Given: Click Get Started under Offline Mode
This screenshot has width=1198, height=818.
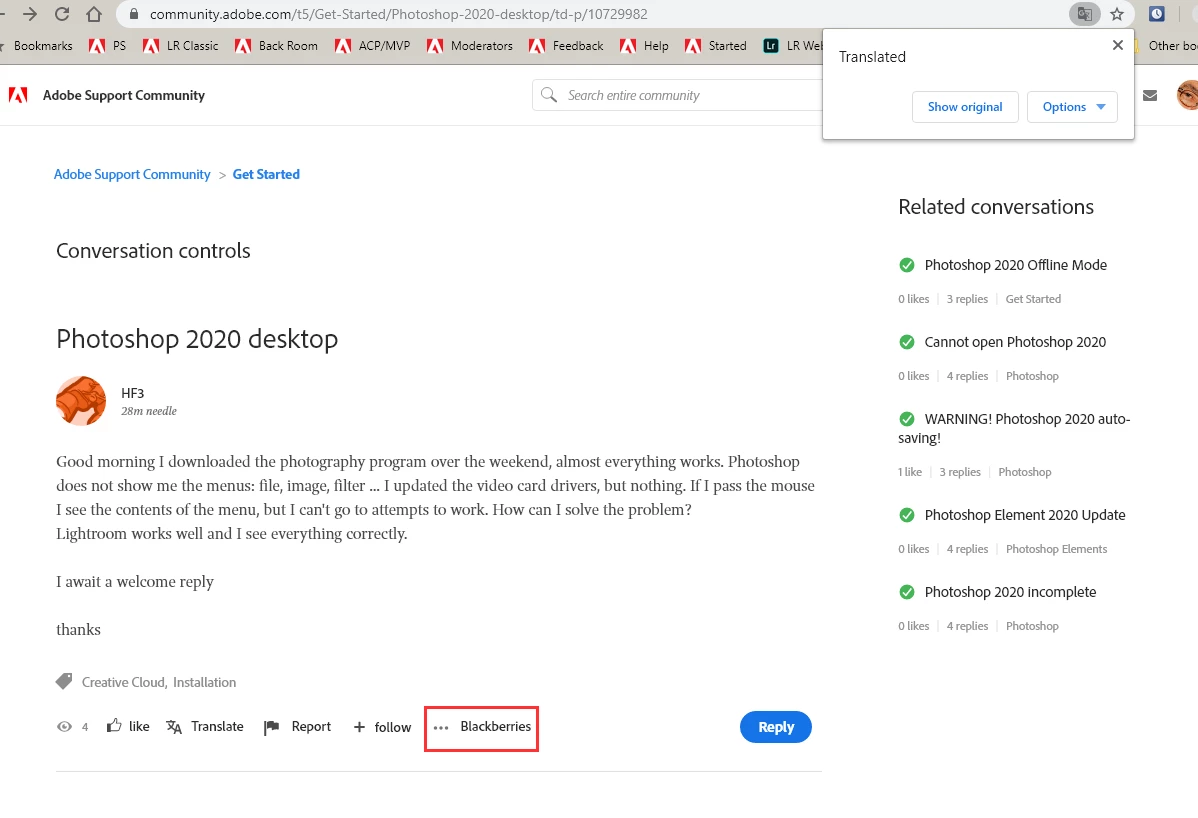Looking at the screenshot, I should [1033, 299].
